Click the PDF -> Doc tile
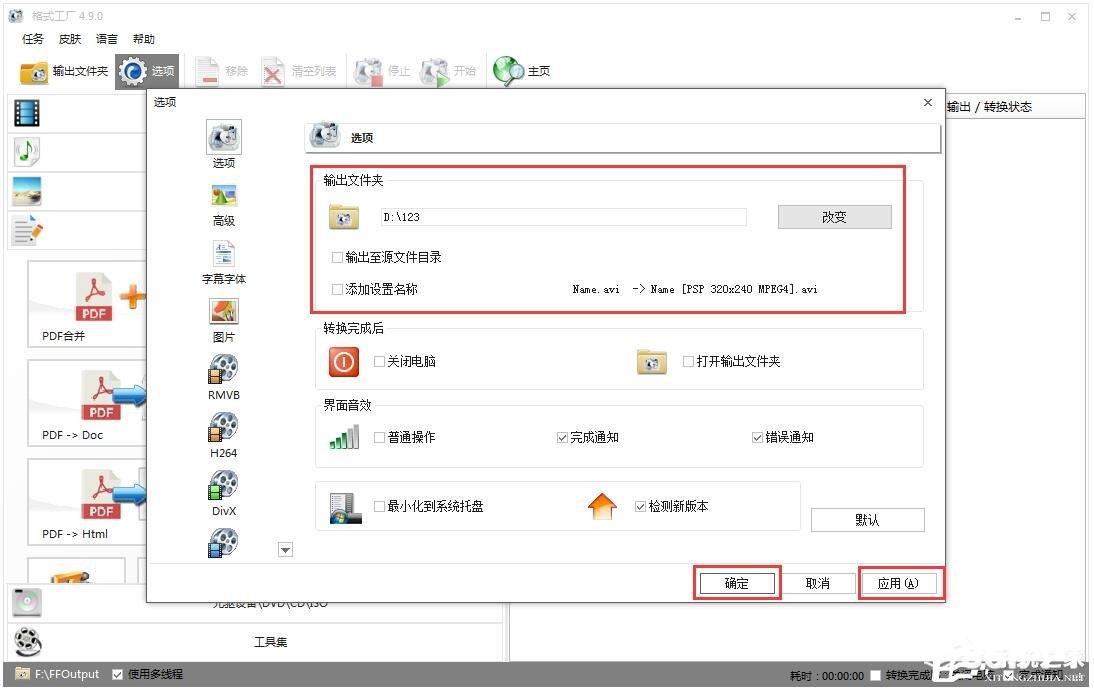 (x=87, y=403)
